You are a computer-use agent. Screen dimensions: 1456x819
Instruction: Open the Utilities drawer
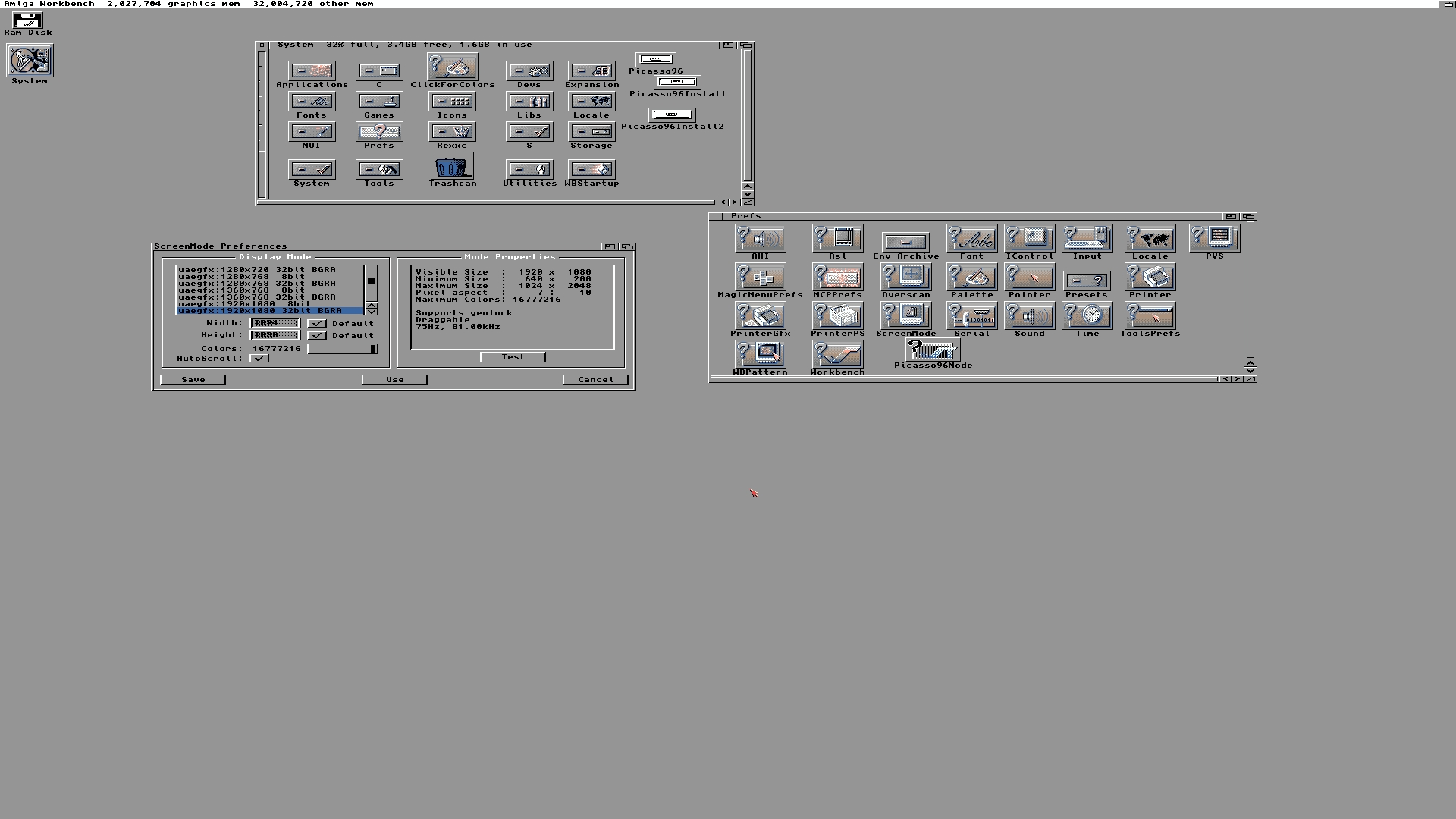(529, 169)
